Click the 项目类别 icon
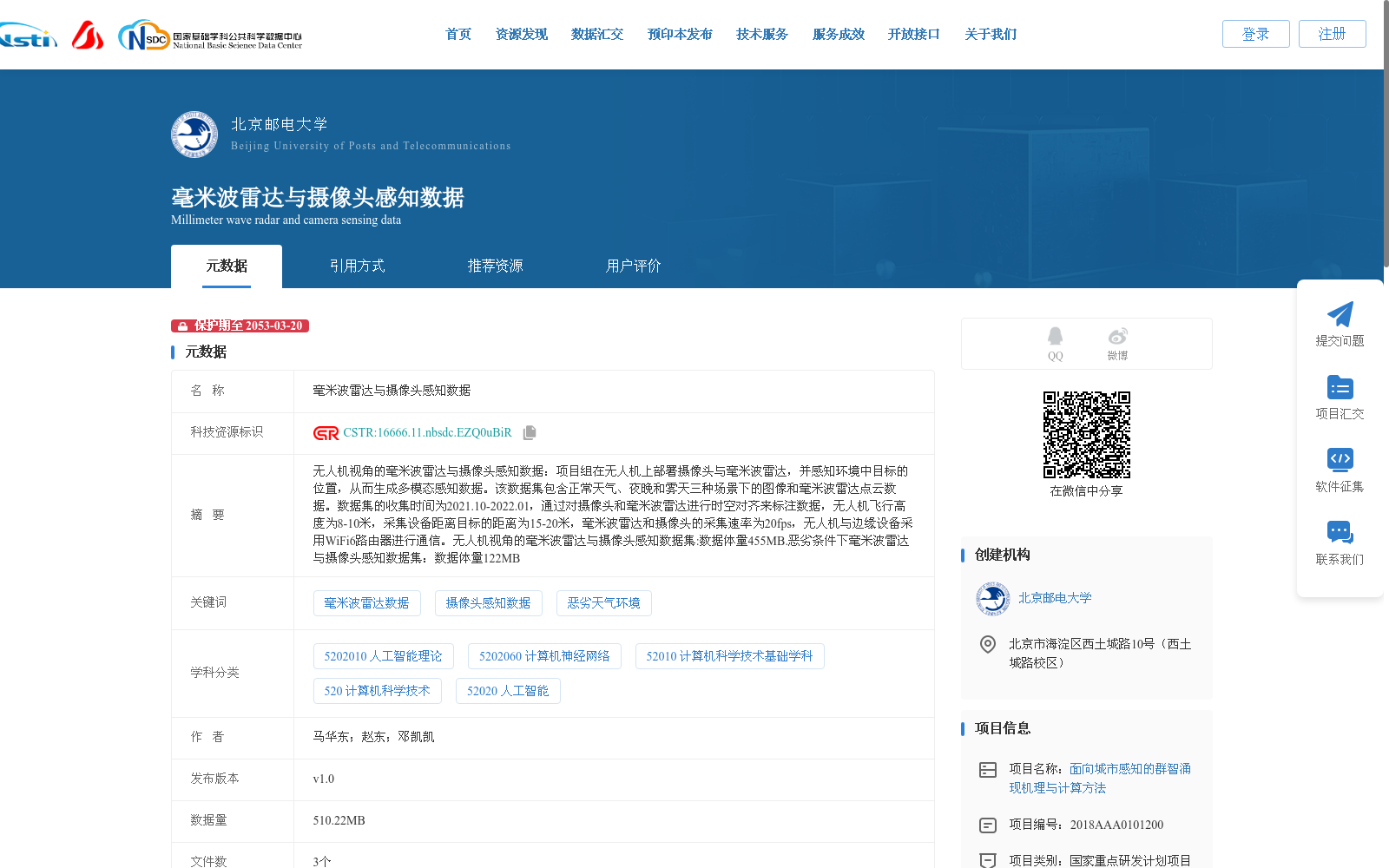This screenshot has height=868, width=1389. tap(988, 860)
